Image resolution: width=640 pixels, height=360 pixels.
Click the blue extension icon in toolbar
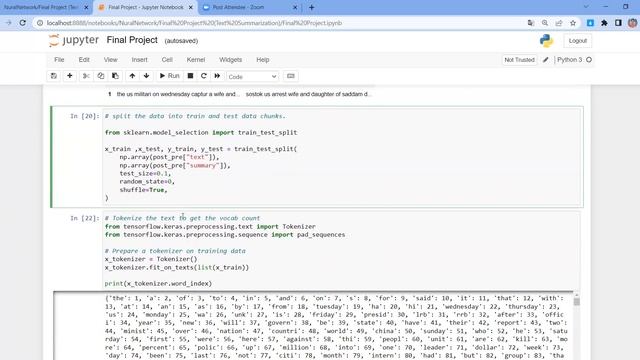click(x=590, y=23)
